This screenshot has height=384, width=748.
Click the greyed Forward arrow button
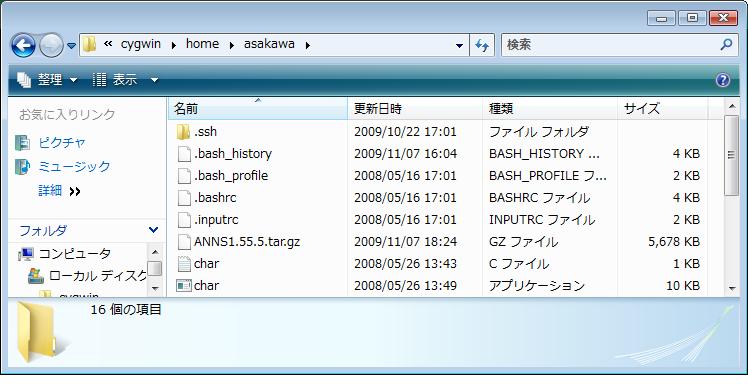[51, 46]
